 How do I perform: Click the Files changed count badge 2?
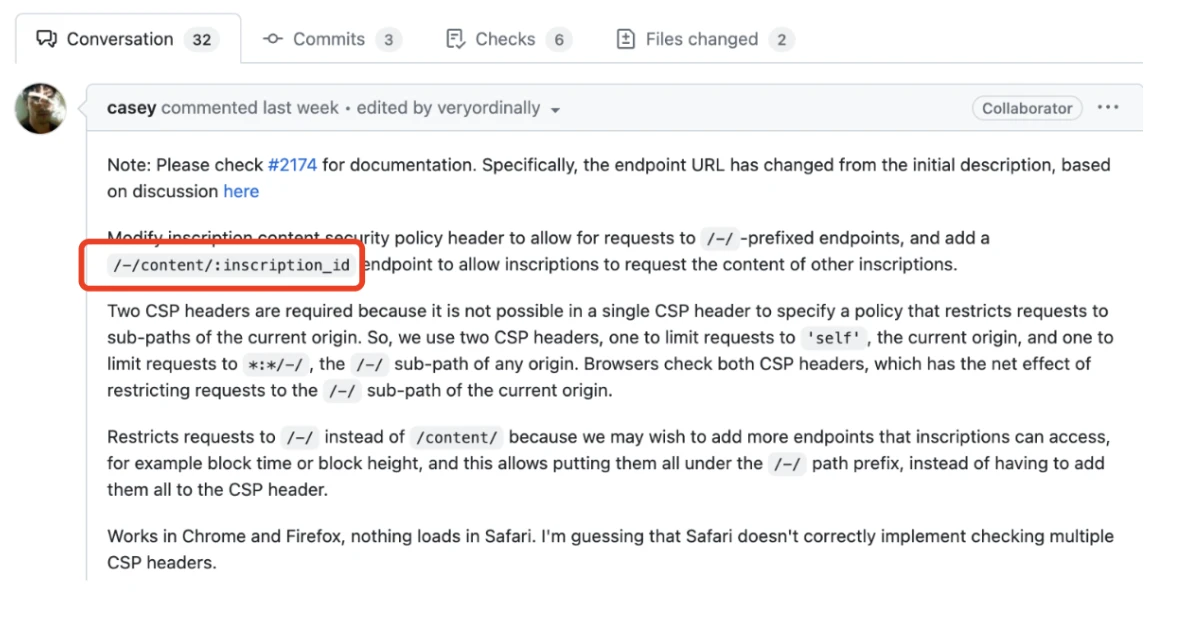coord(782,40)
